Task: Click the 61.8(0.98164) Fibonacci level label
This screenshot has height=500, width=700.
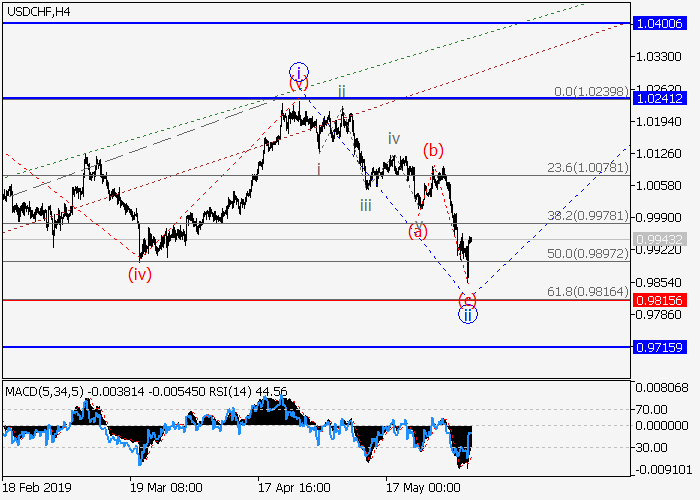Action: coord(587,290)
